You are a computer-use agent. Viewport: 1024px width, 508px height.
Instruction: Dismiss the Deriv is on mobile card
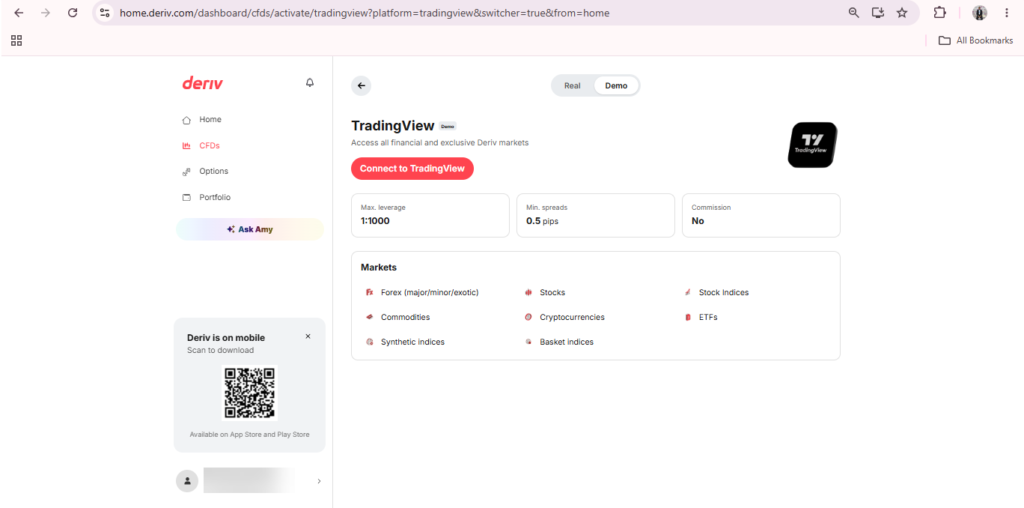[x=308, y=336]
